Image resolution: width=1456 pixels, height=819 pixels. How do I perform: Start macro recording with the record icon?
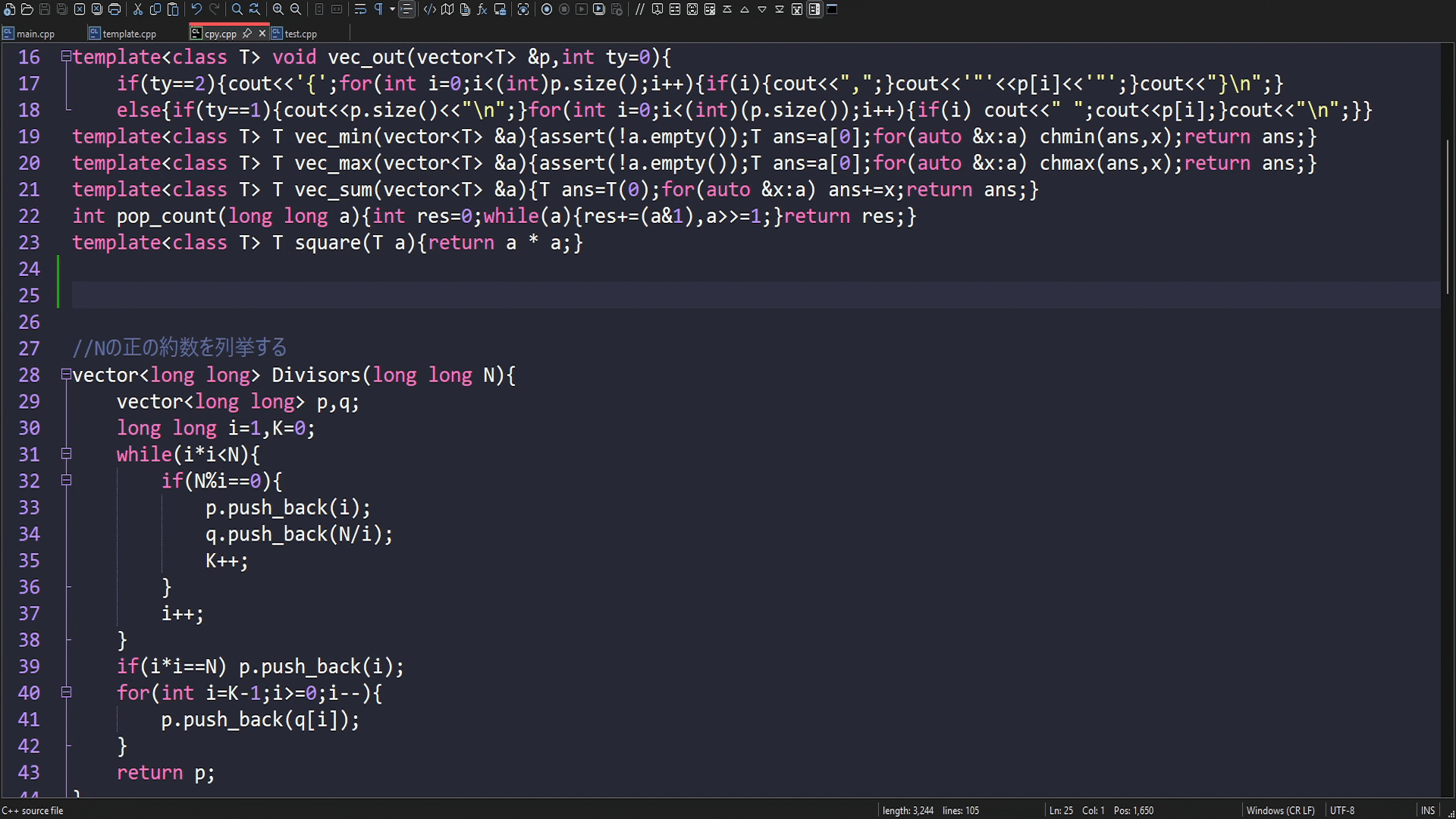pyautogui.click(x=547, y=10)
